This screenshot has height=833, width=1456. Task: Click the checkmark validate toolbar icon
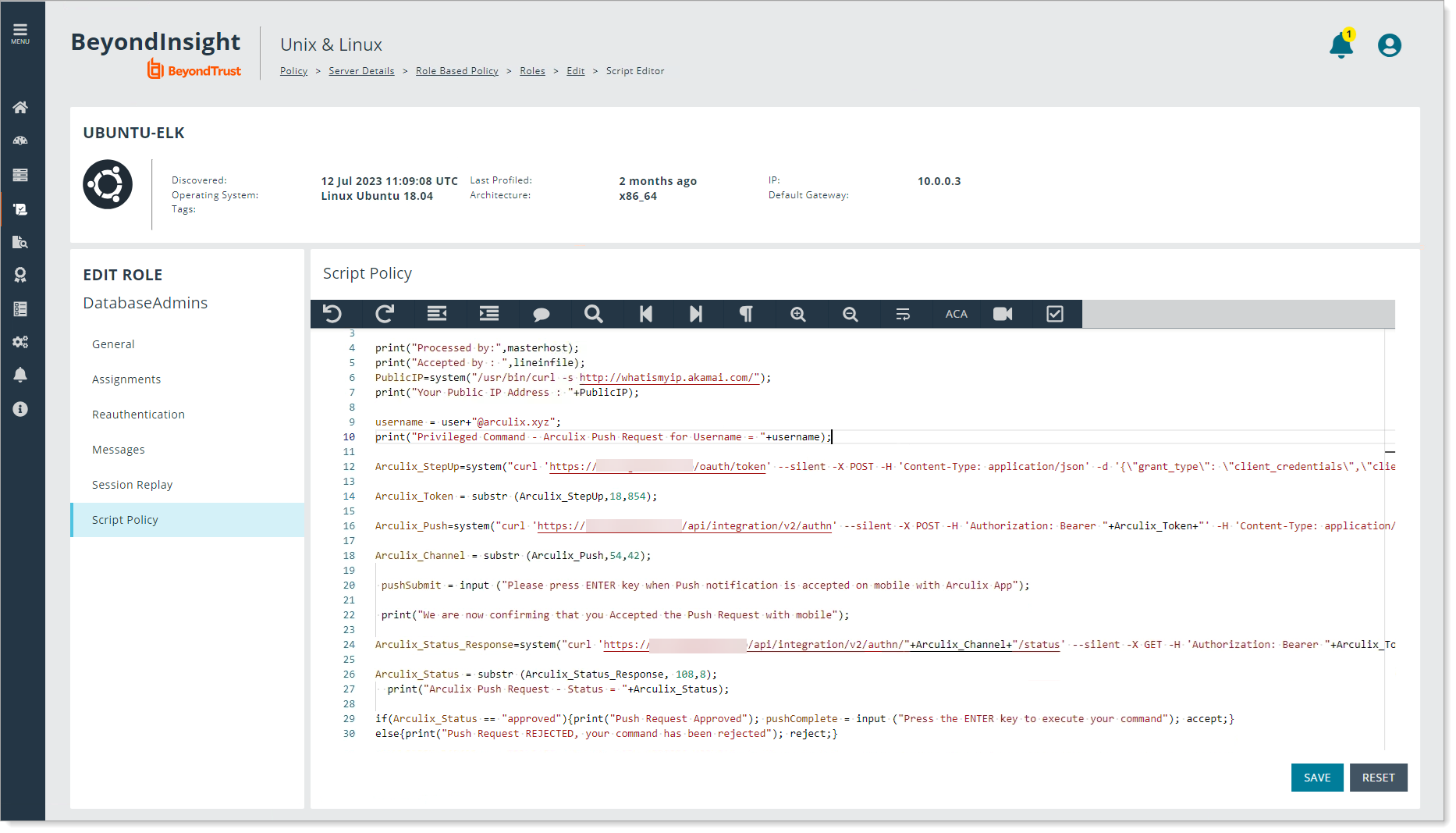coord(1055,314)
